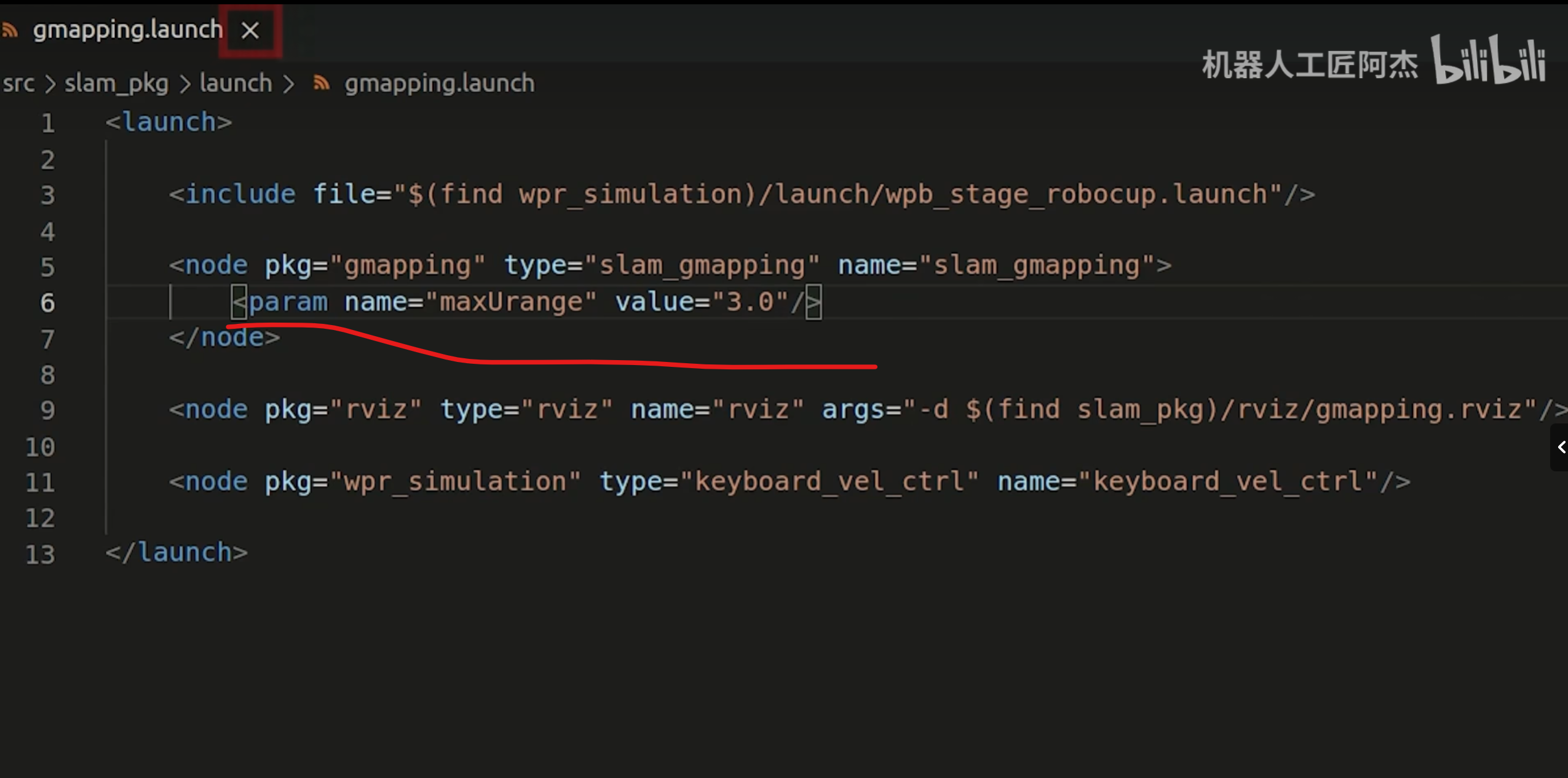
Task: Click the chevron after launch breadcrumb
Action: coord(288,84)
